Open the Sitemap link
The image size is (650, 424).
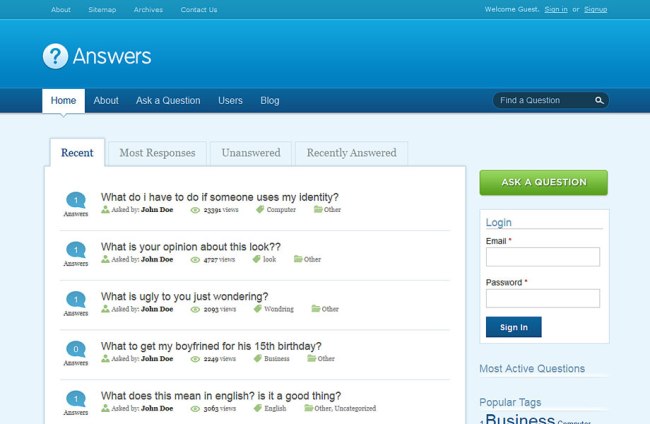click(x=102, y=10)
